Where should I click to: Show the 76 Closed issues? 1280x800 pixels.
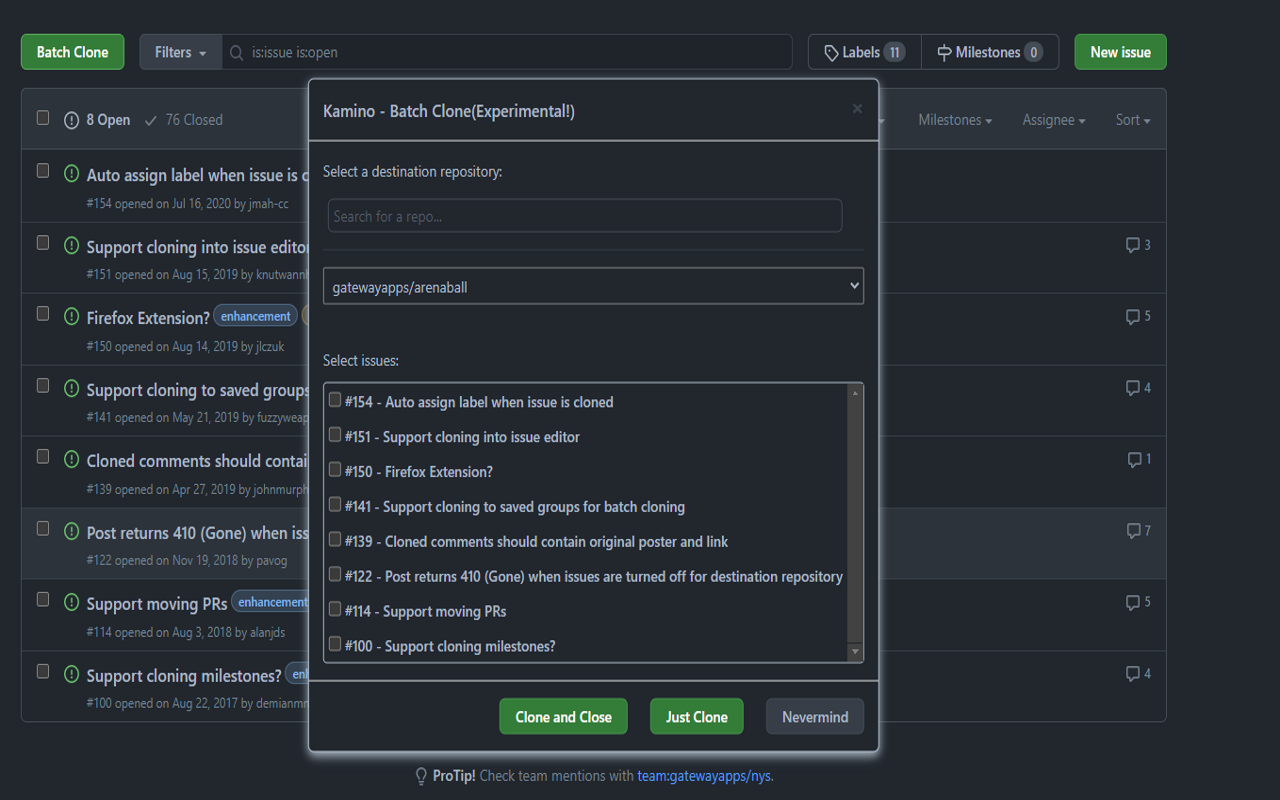pyautogui.click(x=184, y=120)
